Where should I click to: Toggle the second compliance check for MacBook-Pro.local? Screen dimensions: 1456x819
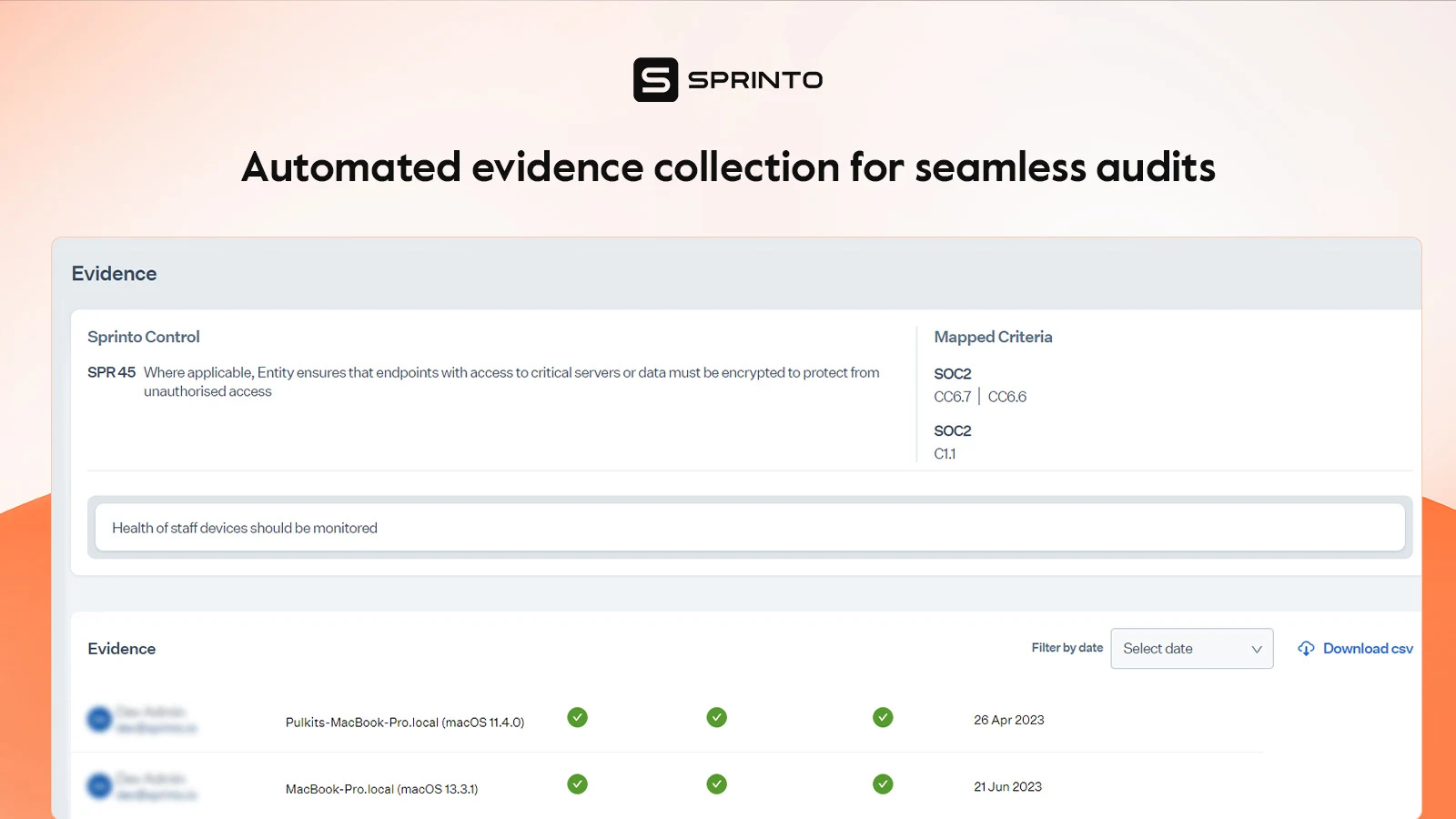(716, 784)
